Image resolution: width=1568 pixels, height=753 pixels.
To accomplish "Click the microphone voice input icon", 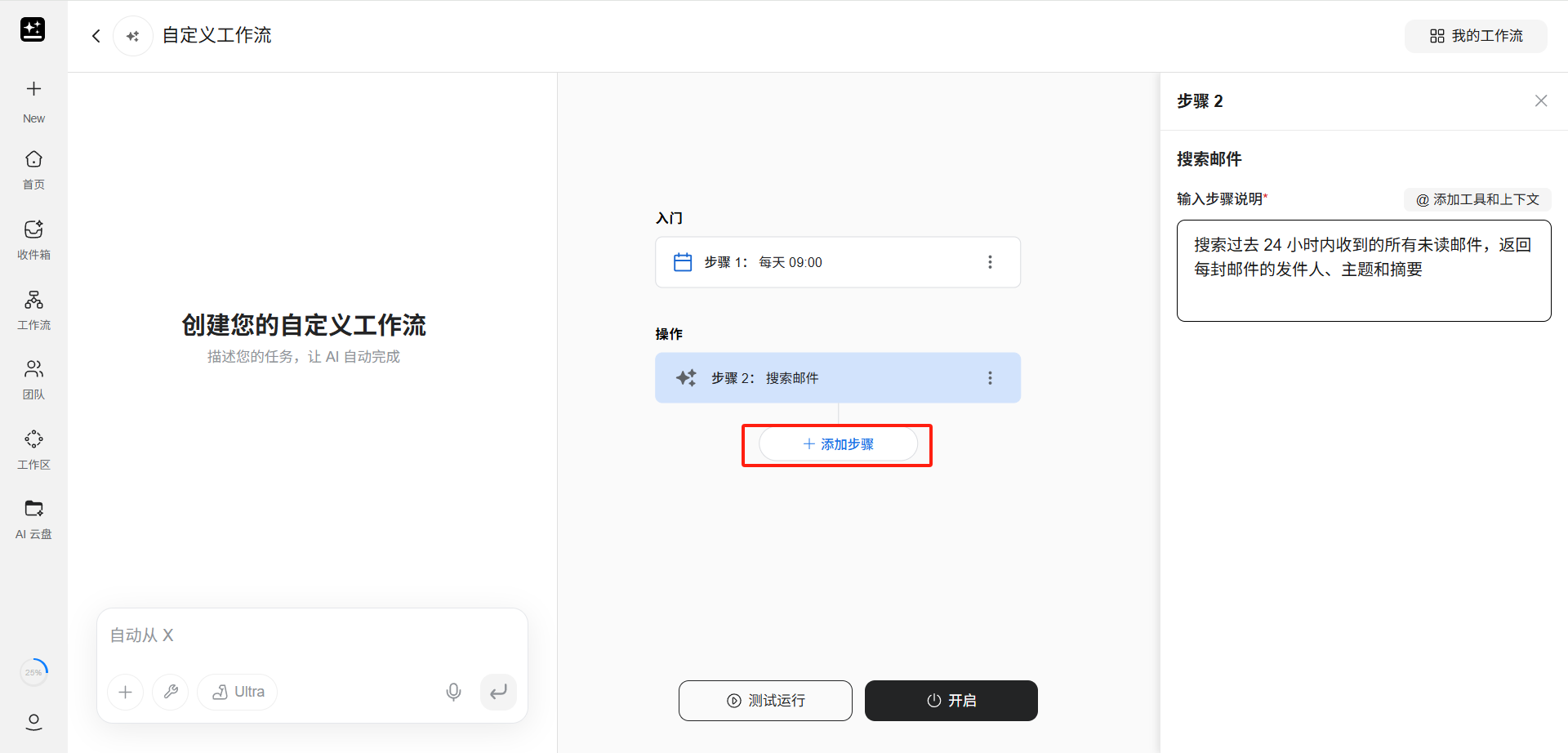I will click(x=453, y=693).
